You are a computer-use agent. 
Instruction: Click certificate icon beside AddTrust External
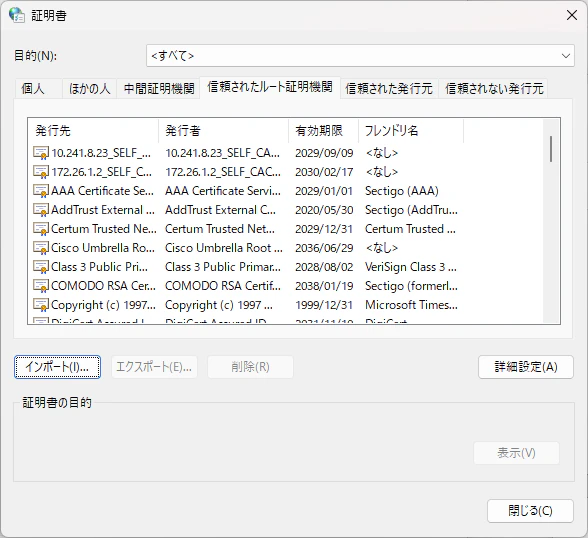point(41,210)
